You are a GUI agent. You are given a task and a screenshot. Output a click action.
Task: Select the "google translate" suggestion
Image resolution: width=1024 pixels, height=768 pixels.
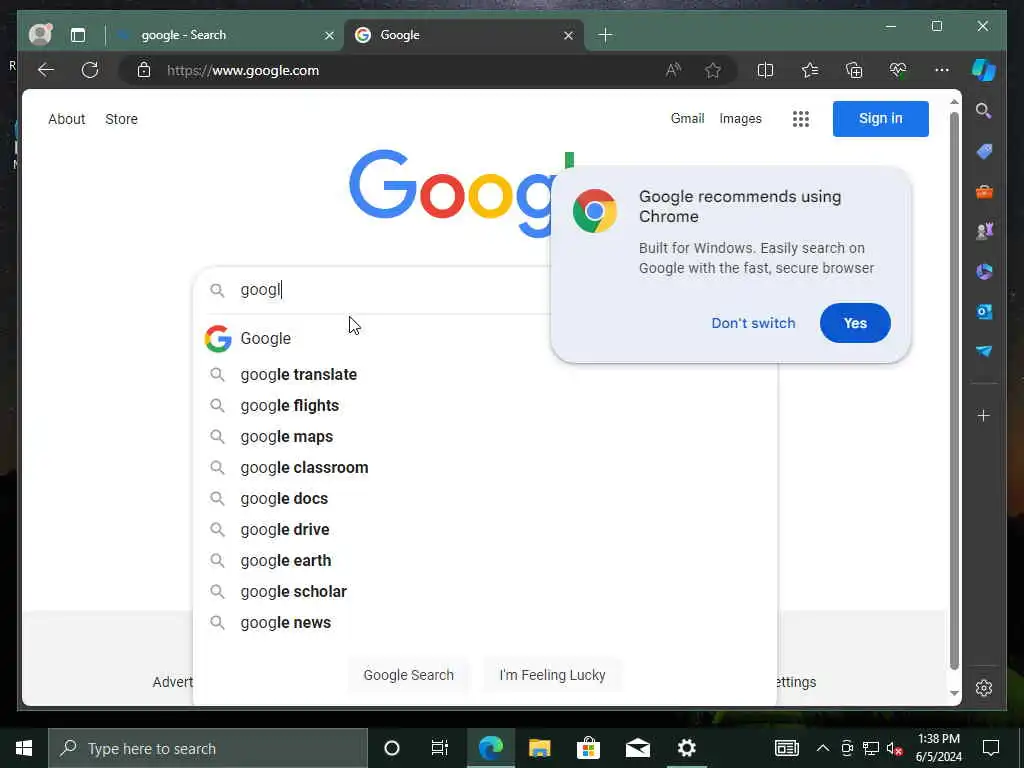point(485,374)
